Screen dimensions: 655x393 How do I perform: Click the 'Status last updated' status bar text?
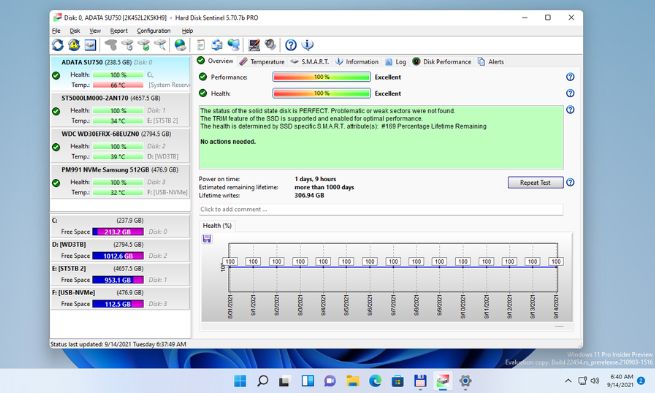[x=118, y=344]
